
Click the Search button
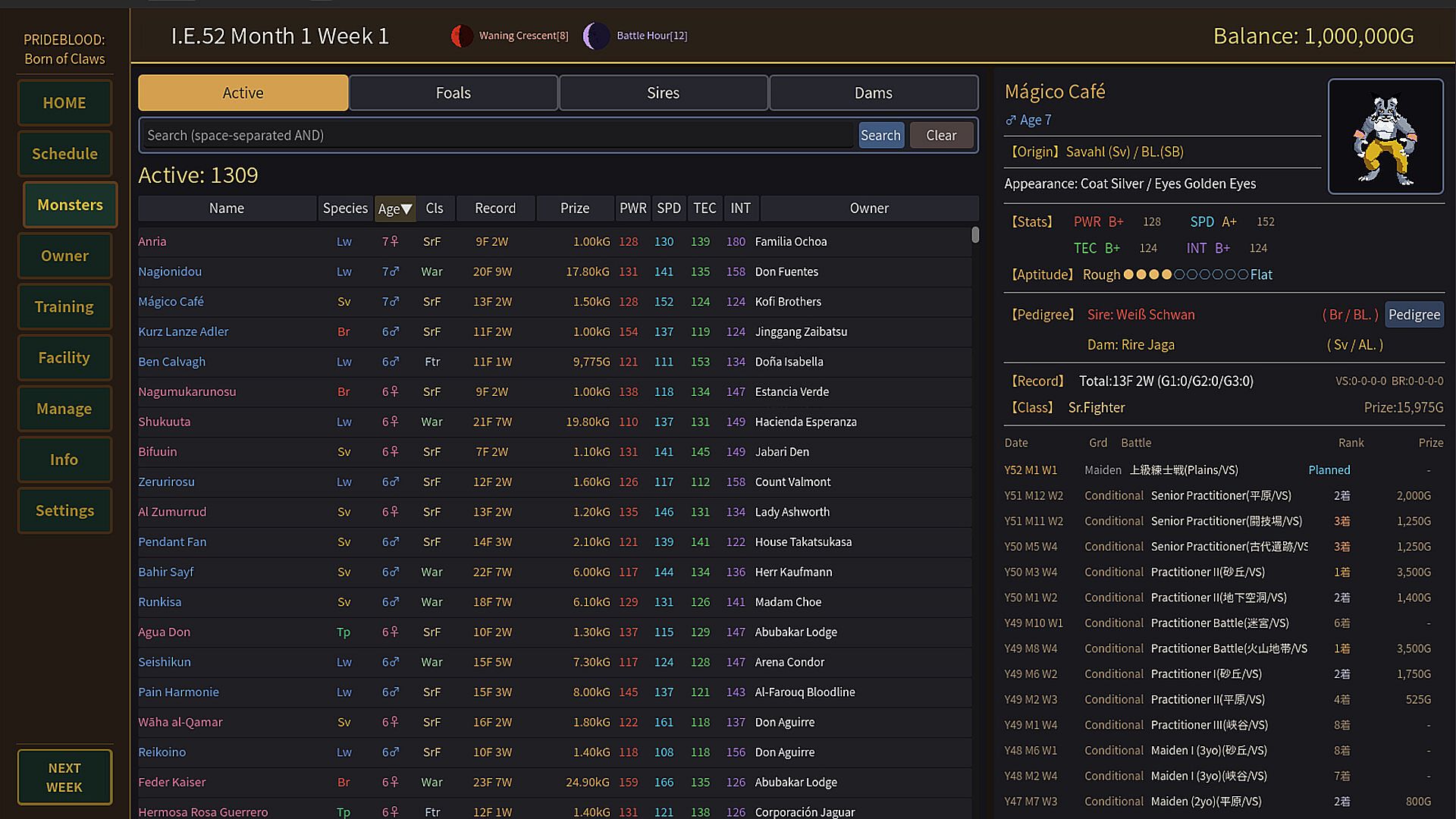pos(880,135)
